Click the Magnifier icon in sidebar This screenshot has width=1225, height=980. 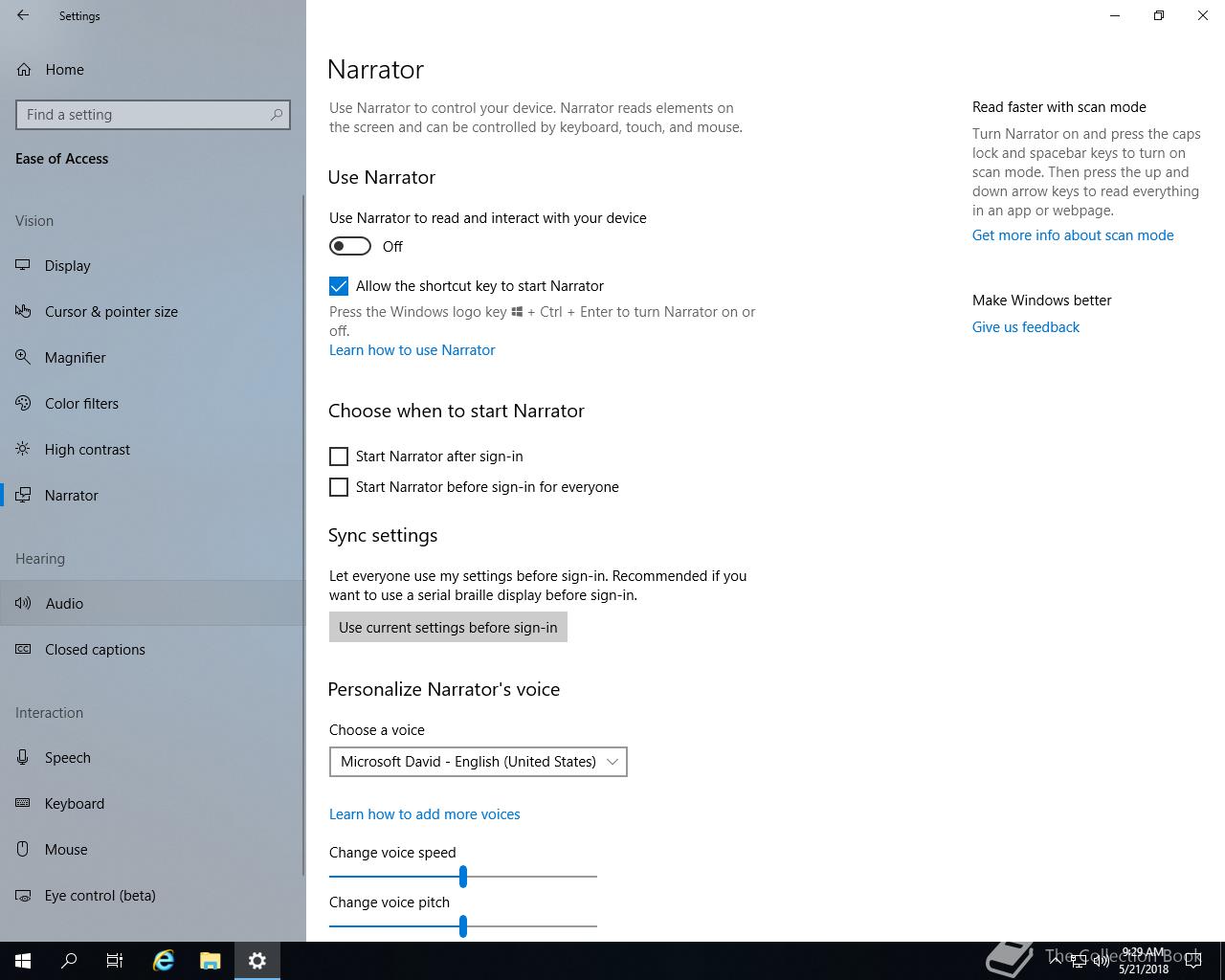click(23, 357)
